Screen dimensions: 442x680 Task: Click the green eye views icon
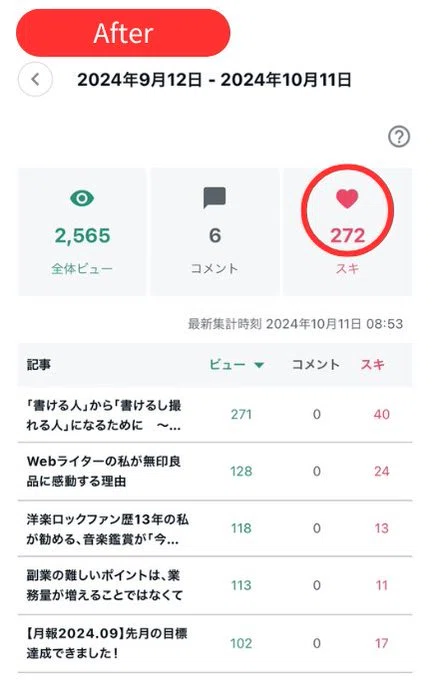pyautogui.click(x=82, y=198)
